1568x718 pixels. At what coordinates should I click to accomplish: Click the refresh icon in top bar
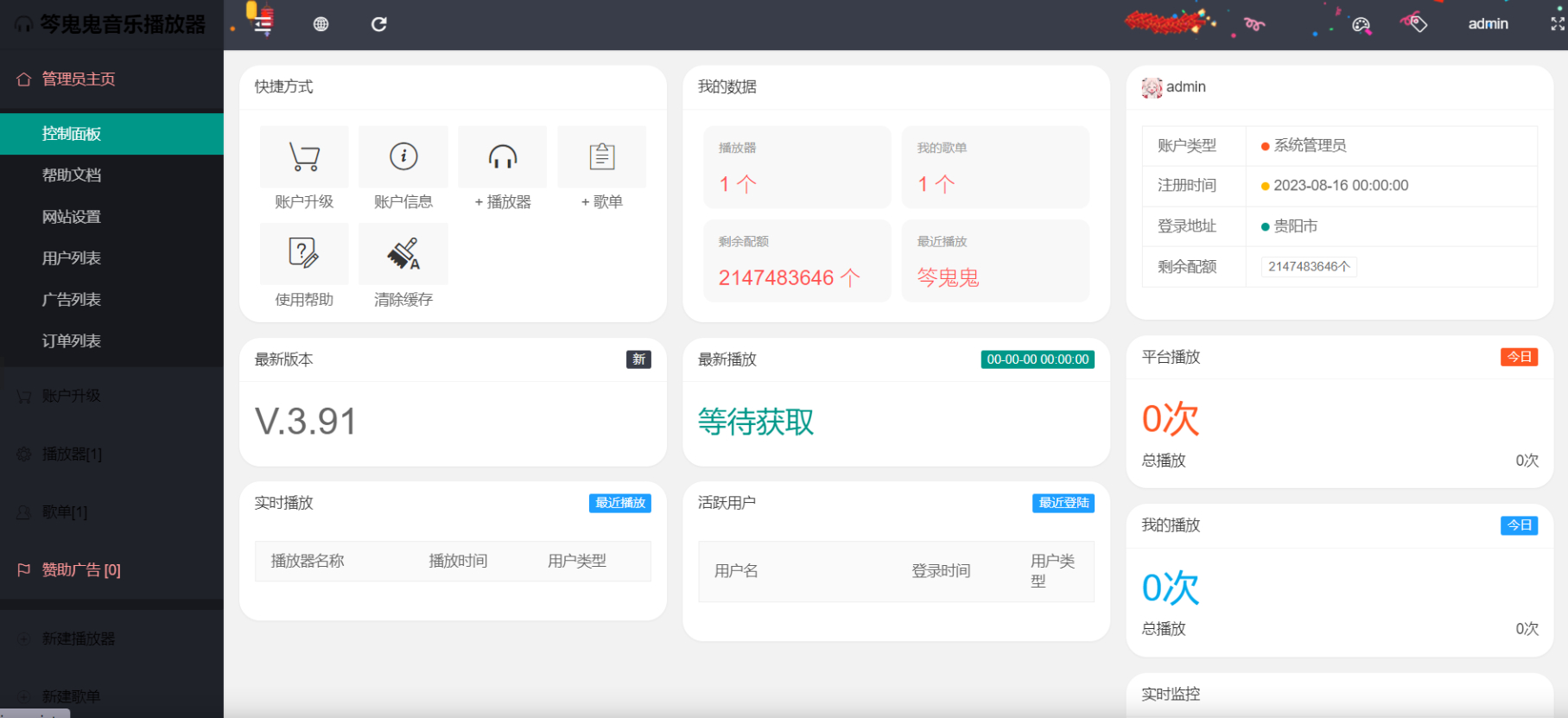[x=378, y=24]
